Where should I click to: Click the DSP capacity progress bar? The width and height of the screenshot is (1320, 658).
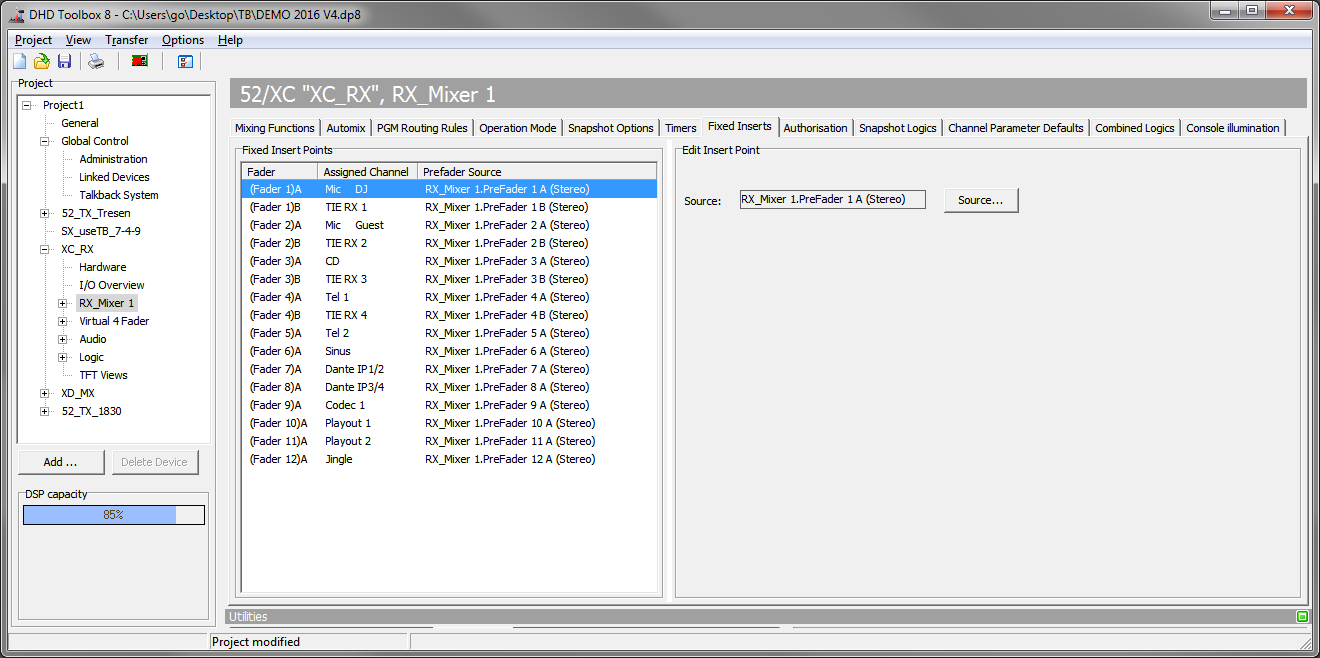click(113, 514)
